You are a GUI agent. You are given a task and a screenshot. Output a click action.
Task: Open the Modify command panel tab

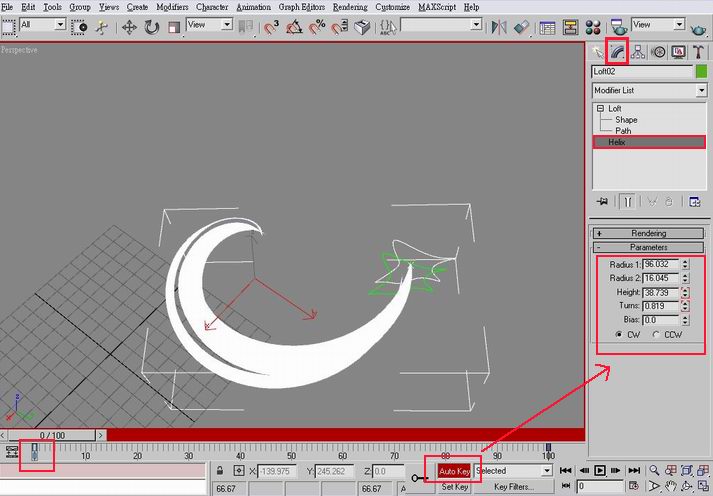[618, 52]
